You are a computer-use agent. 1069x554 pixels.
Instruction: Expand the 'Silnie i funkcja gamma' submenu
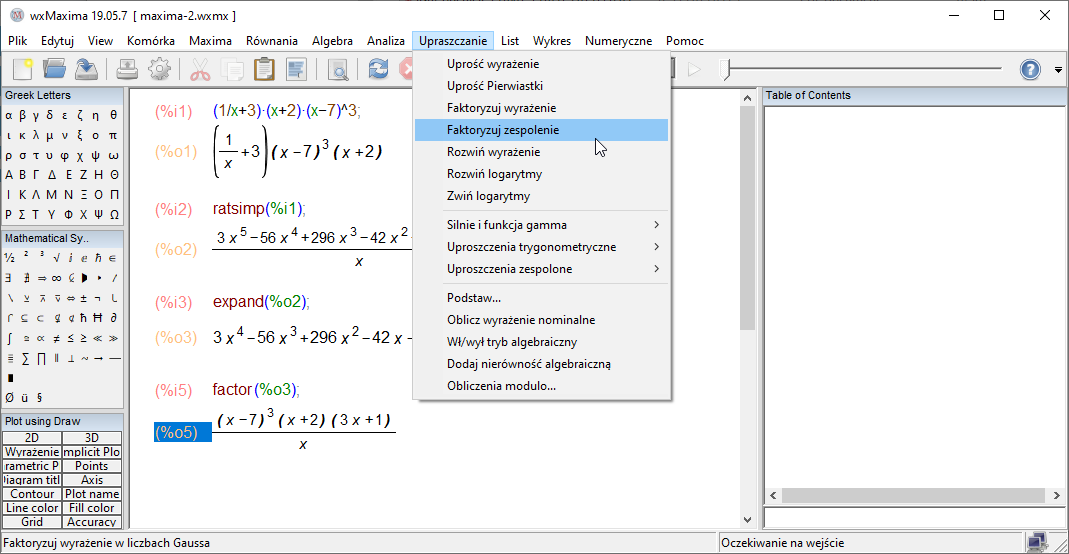[540, 225]
